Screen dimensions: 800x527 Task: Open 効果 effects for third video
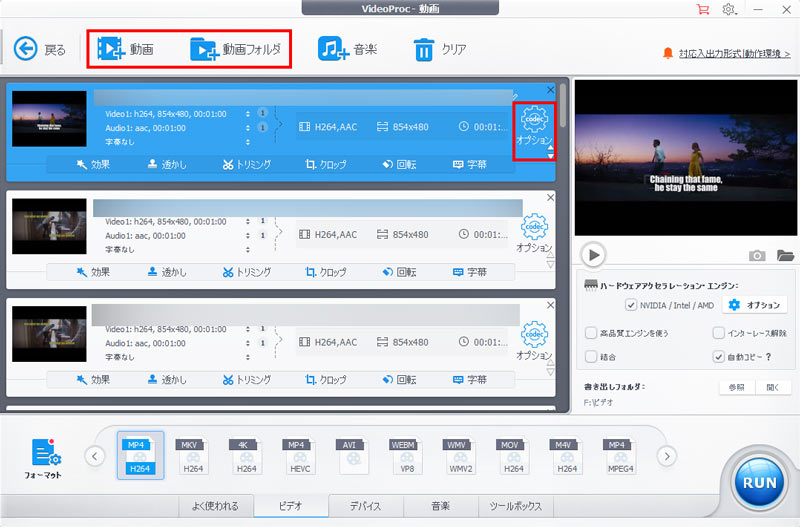pyautogui.click(x=93, y=380)
